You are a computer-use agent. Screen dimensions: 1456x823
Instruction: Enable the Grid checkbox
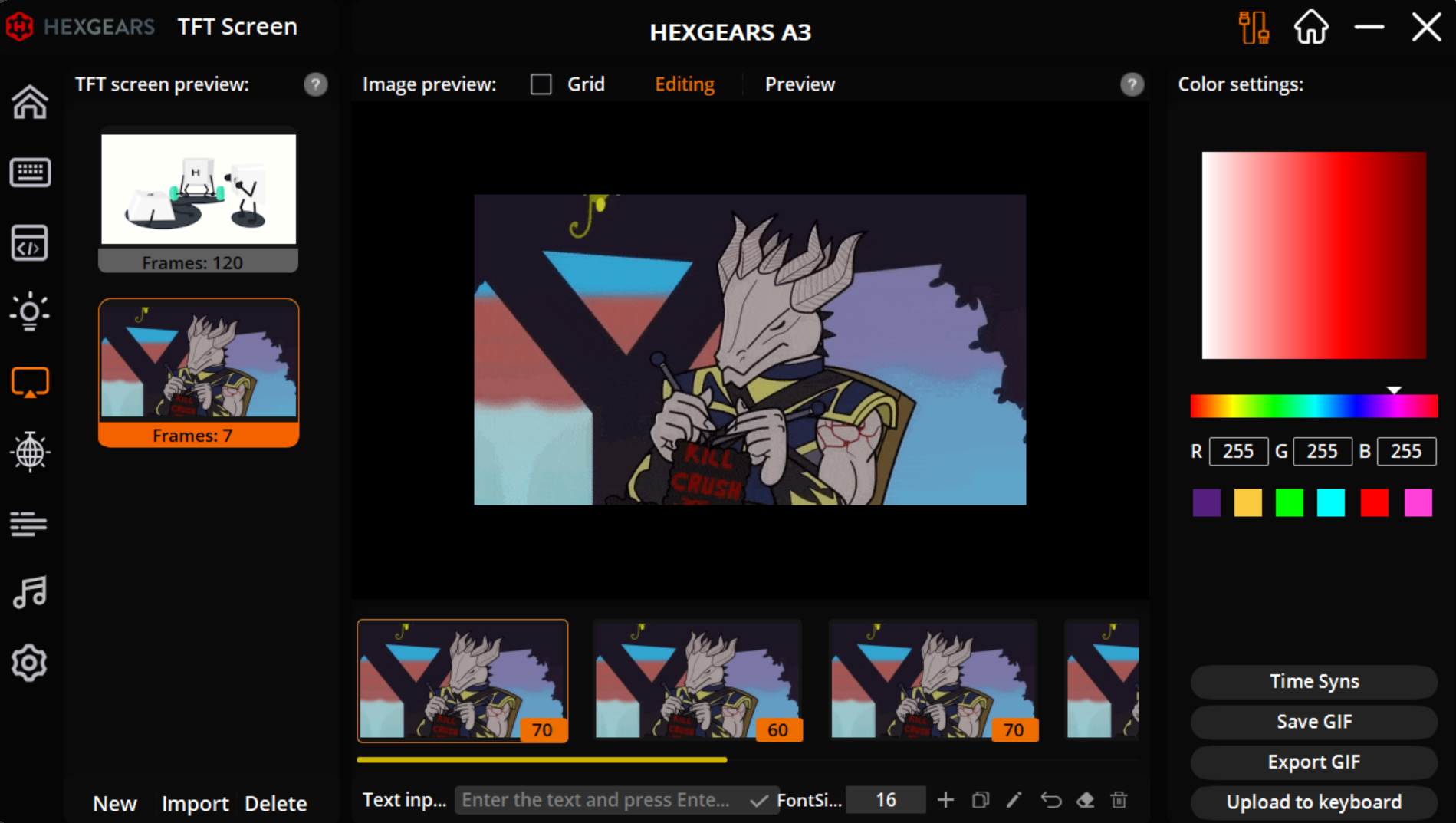tap(541, 84)
